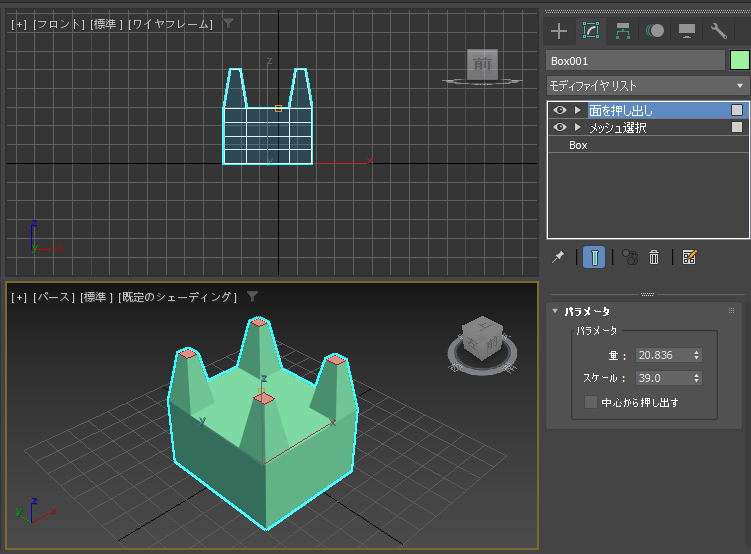Open the モディファイヤリスト dropdown
This screenshot has width=751, height=554.
click(x=647, y=86)
